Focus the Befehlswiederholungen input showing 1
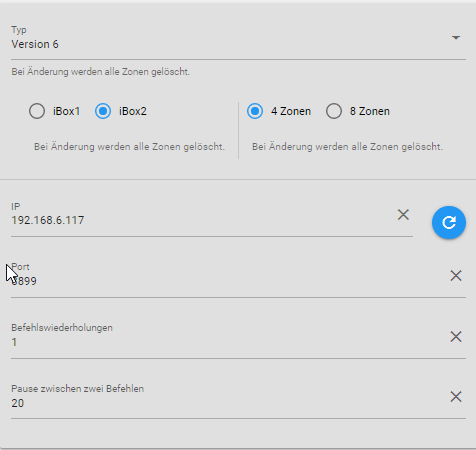The width and height of the screenshot is (476, 450). click(228, 342)
